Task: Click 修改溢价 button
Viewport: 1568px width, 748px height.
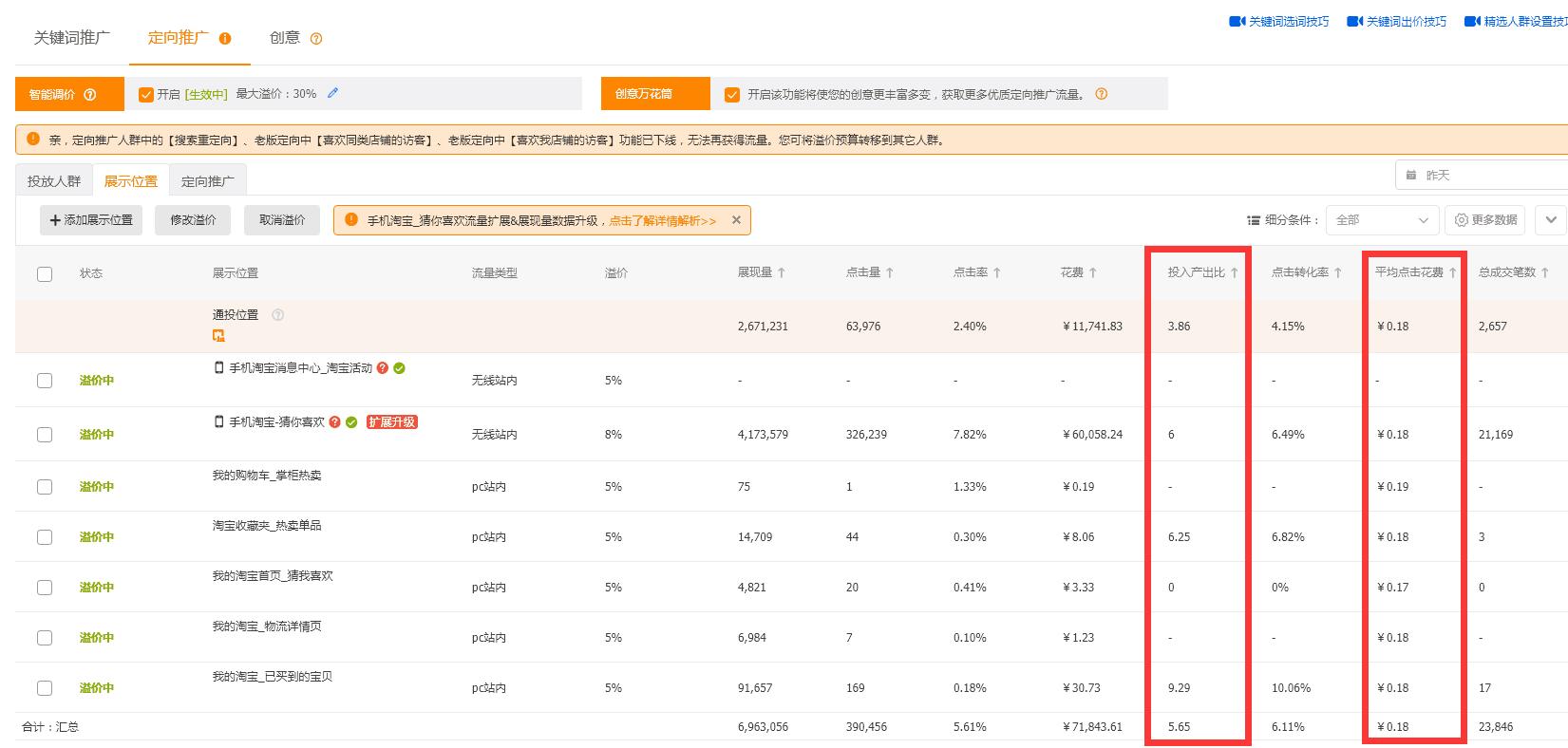Action: coord(193,220)
